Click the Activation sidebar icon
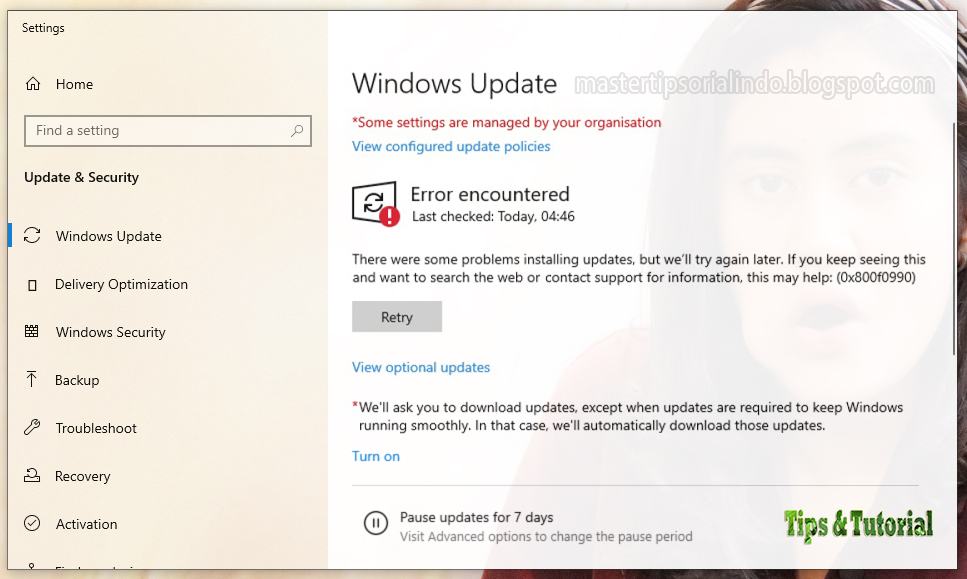 (x=31, y=524)
